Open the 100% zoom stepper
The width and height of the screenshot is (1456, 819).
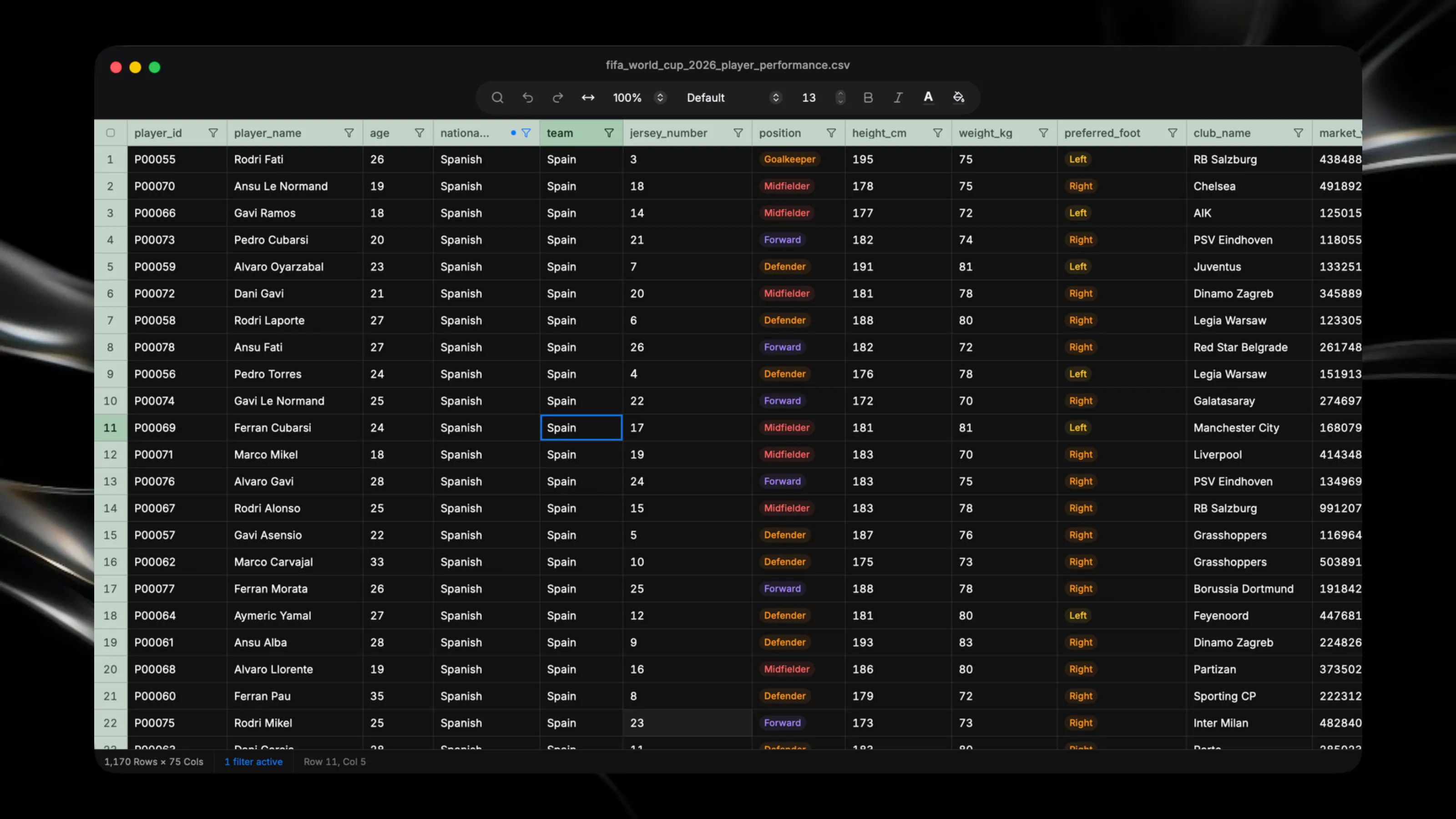[660, 98]
